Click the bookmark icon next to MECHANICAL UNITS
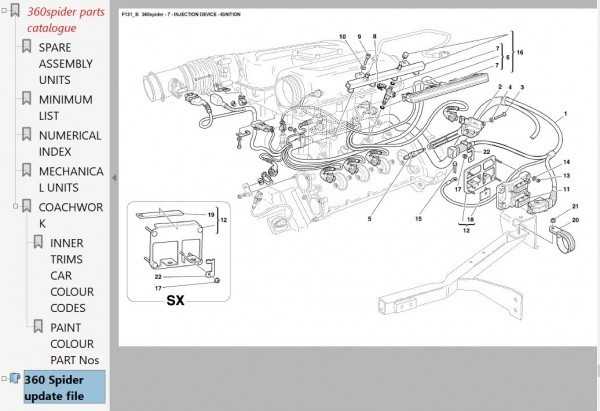Image resolution: width=600 pixels, height=411 pixels. click(x=26, y=170)
